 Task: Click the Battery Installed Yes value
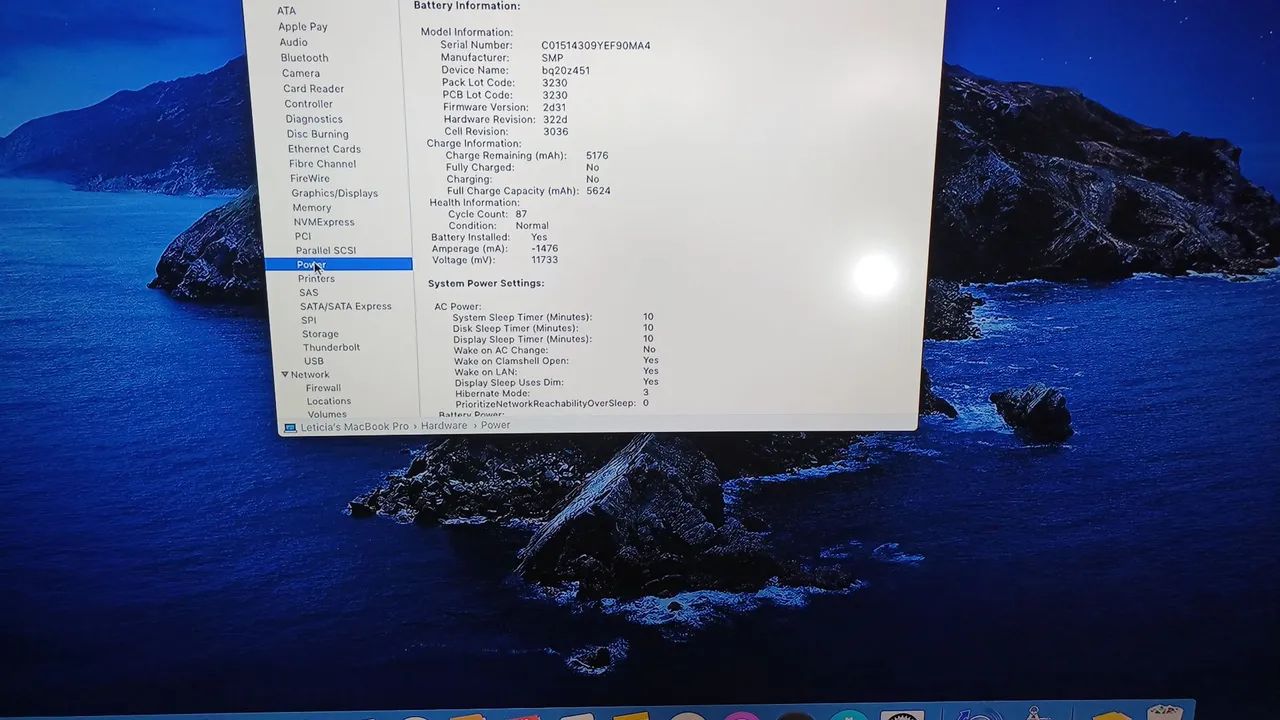539,238
